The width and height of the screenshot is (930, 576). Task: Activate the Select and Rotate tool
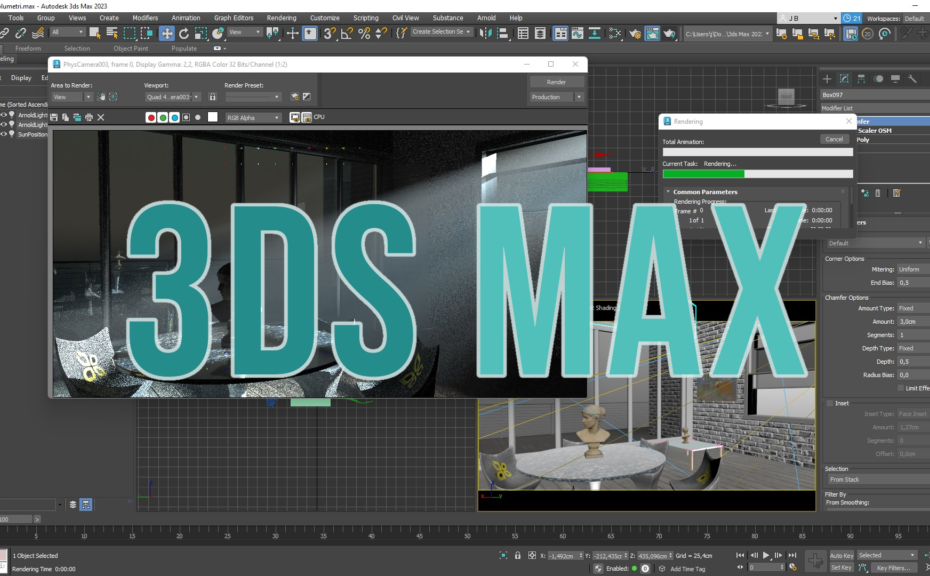click(x=184, y=33)
